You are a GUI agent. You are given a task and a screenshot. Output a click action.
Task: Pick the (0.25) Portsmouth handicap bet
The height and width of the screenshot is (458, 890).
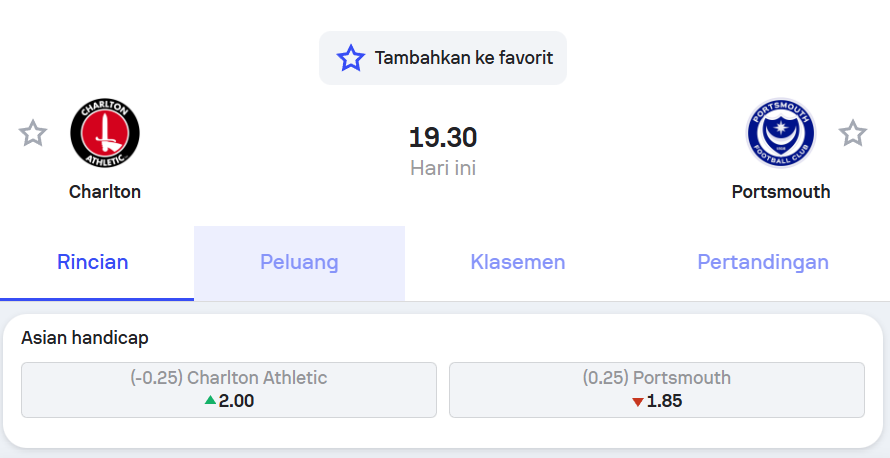pyautogui.click(x=657, y=390)
